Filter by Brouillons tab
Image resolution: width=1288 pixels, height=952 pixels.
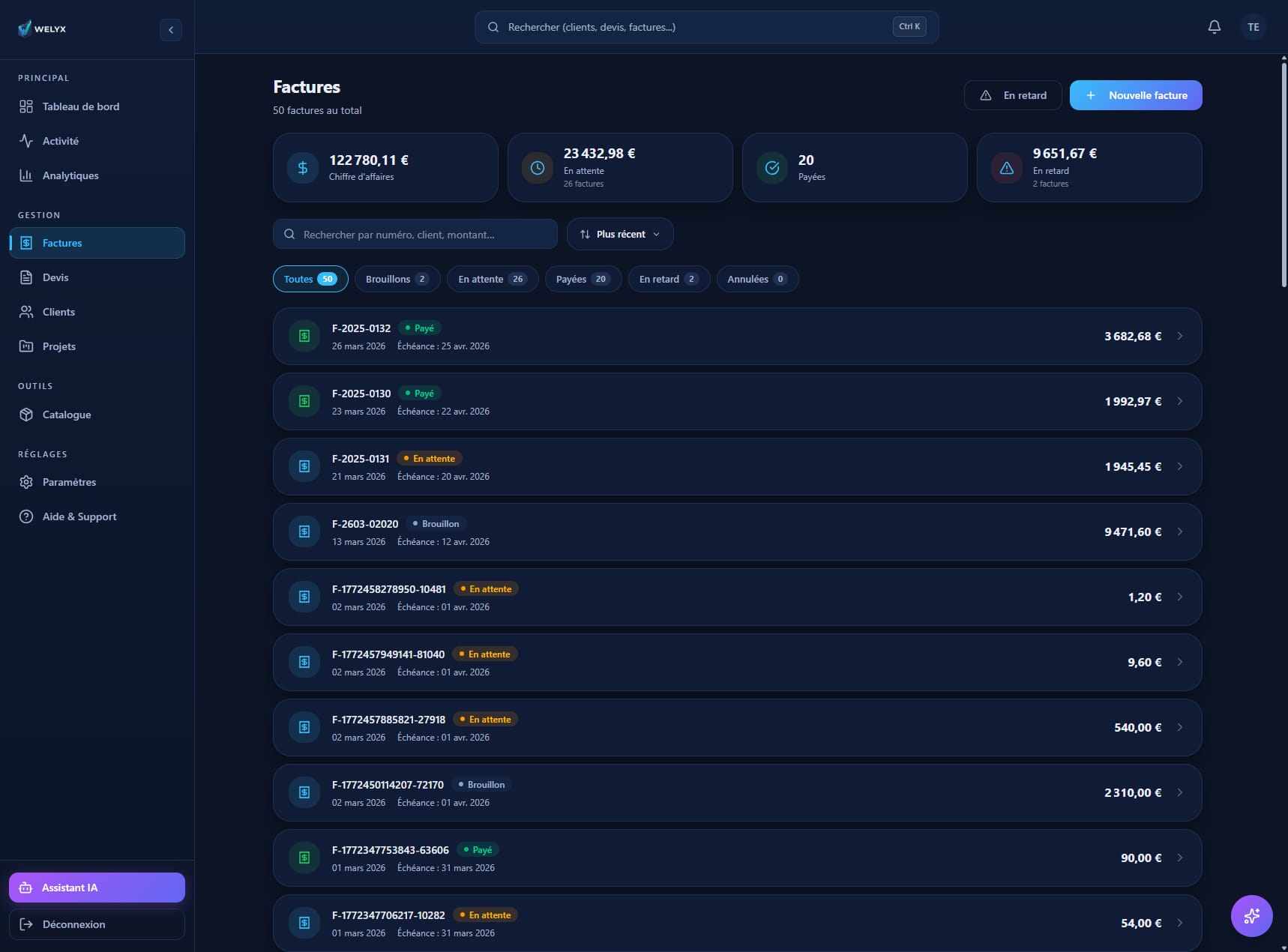(x=397, y=279)
